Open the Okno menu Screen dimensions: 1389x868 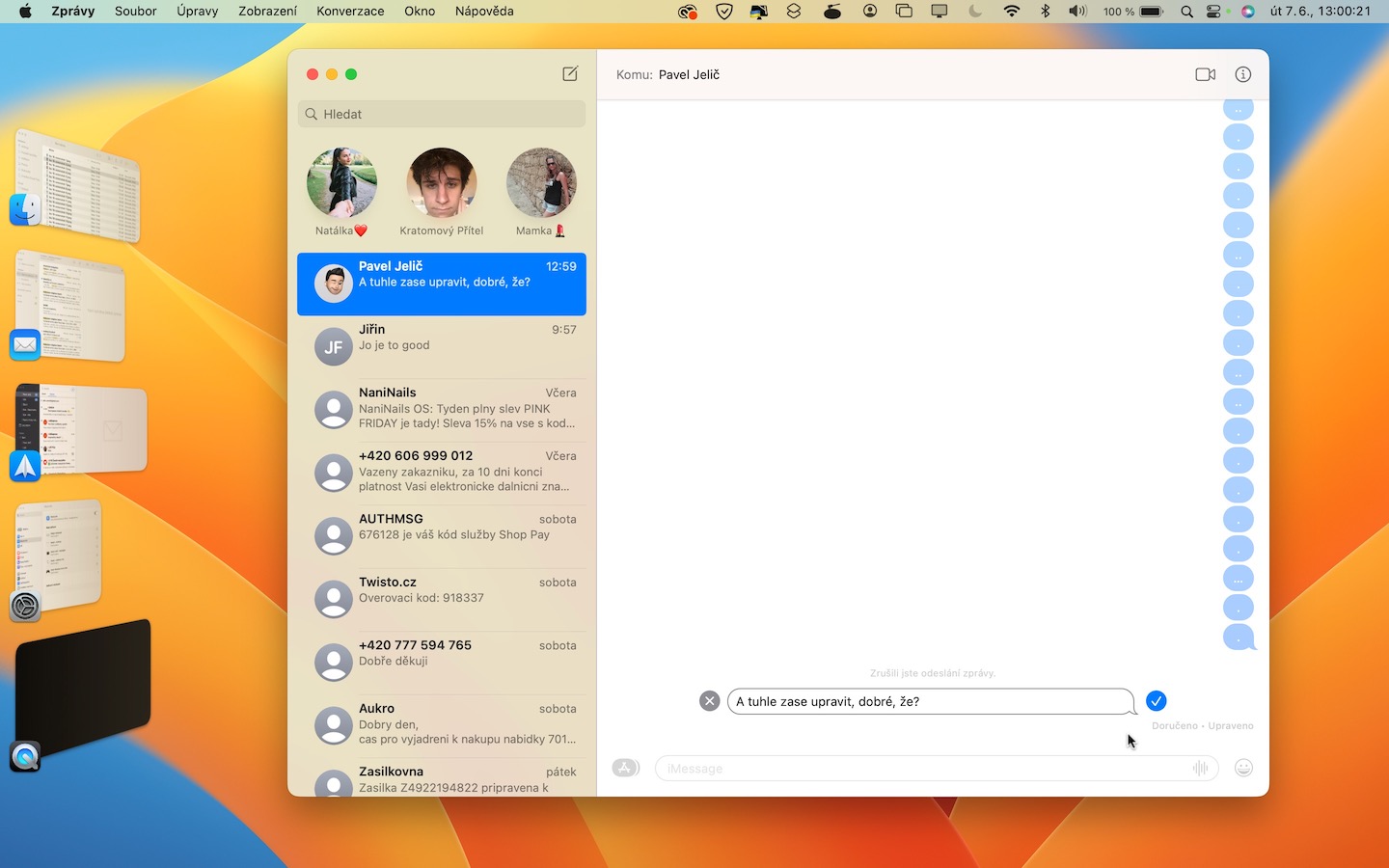[420, 12]
